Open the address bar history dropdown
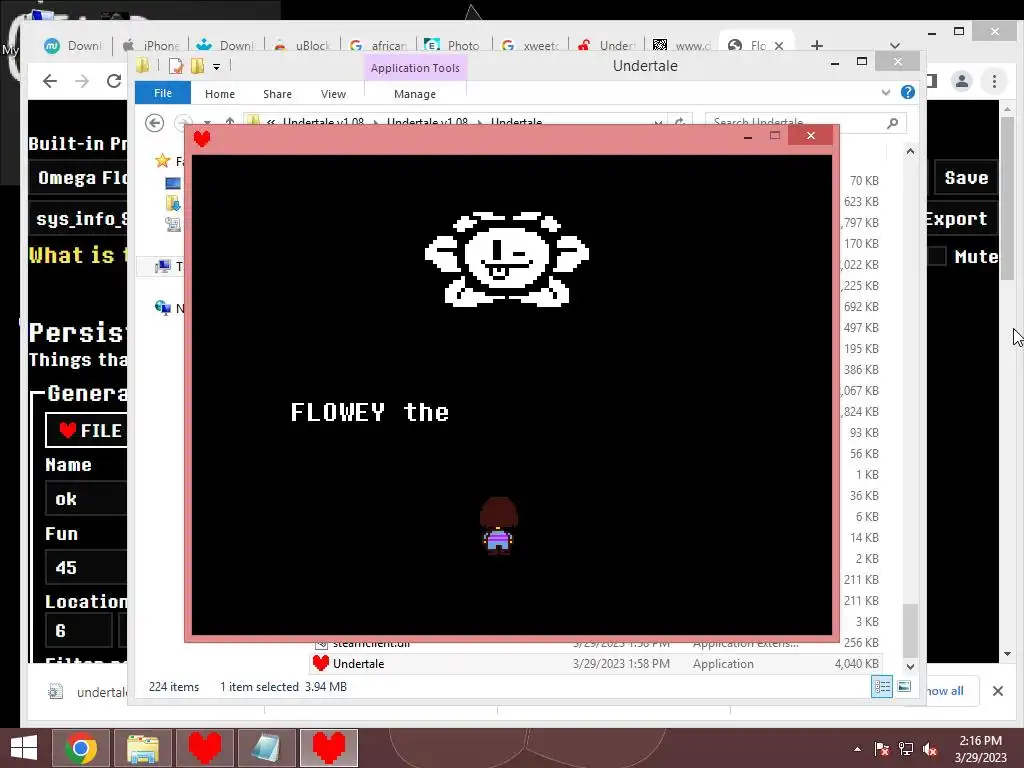The width and height of the screenshot is (1024, 768). pos(658,122)
